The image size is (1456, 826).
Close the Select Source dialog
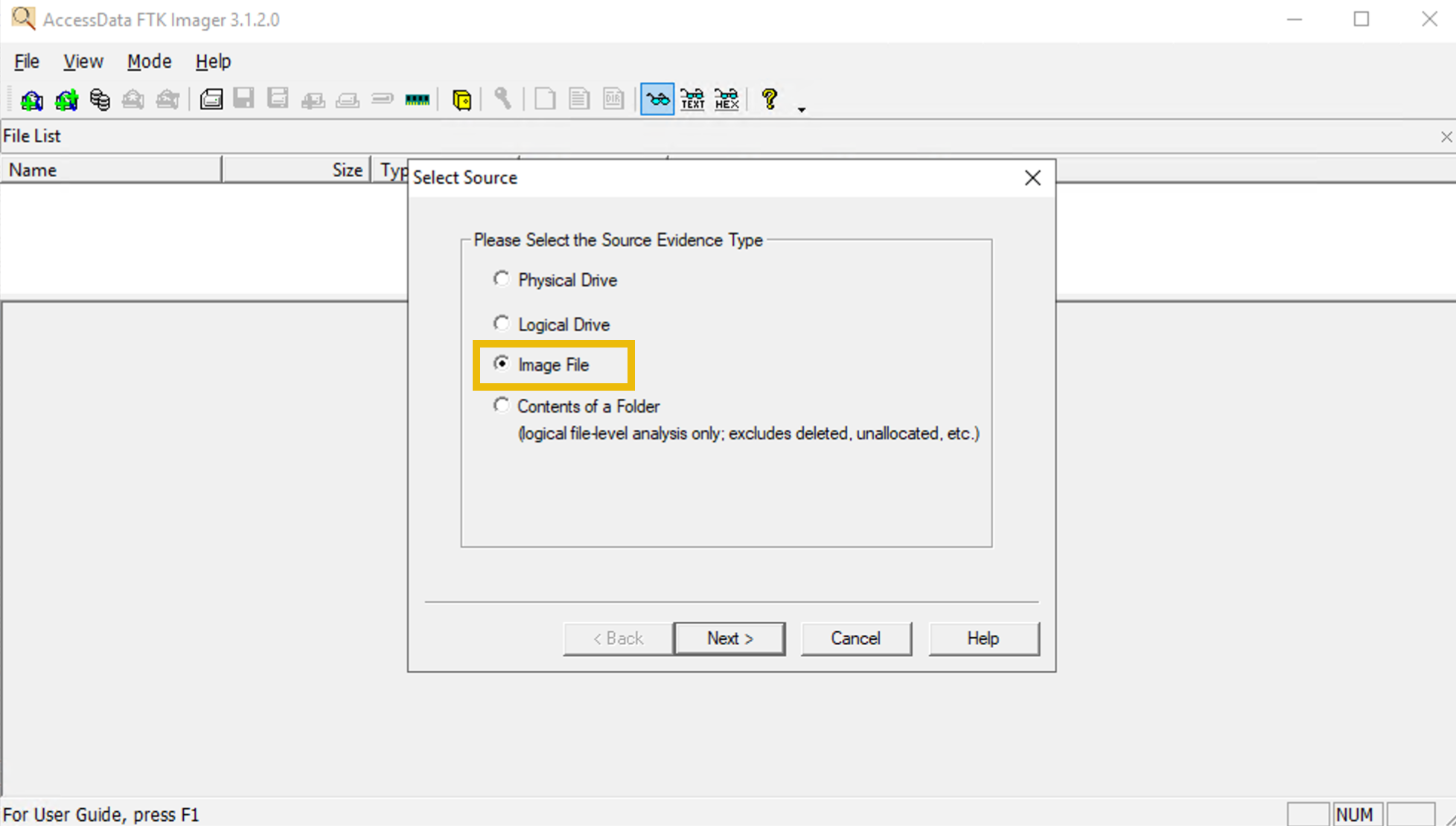(x=1032, y=178)
